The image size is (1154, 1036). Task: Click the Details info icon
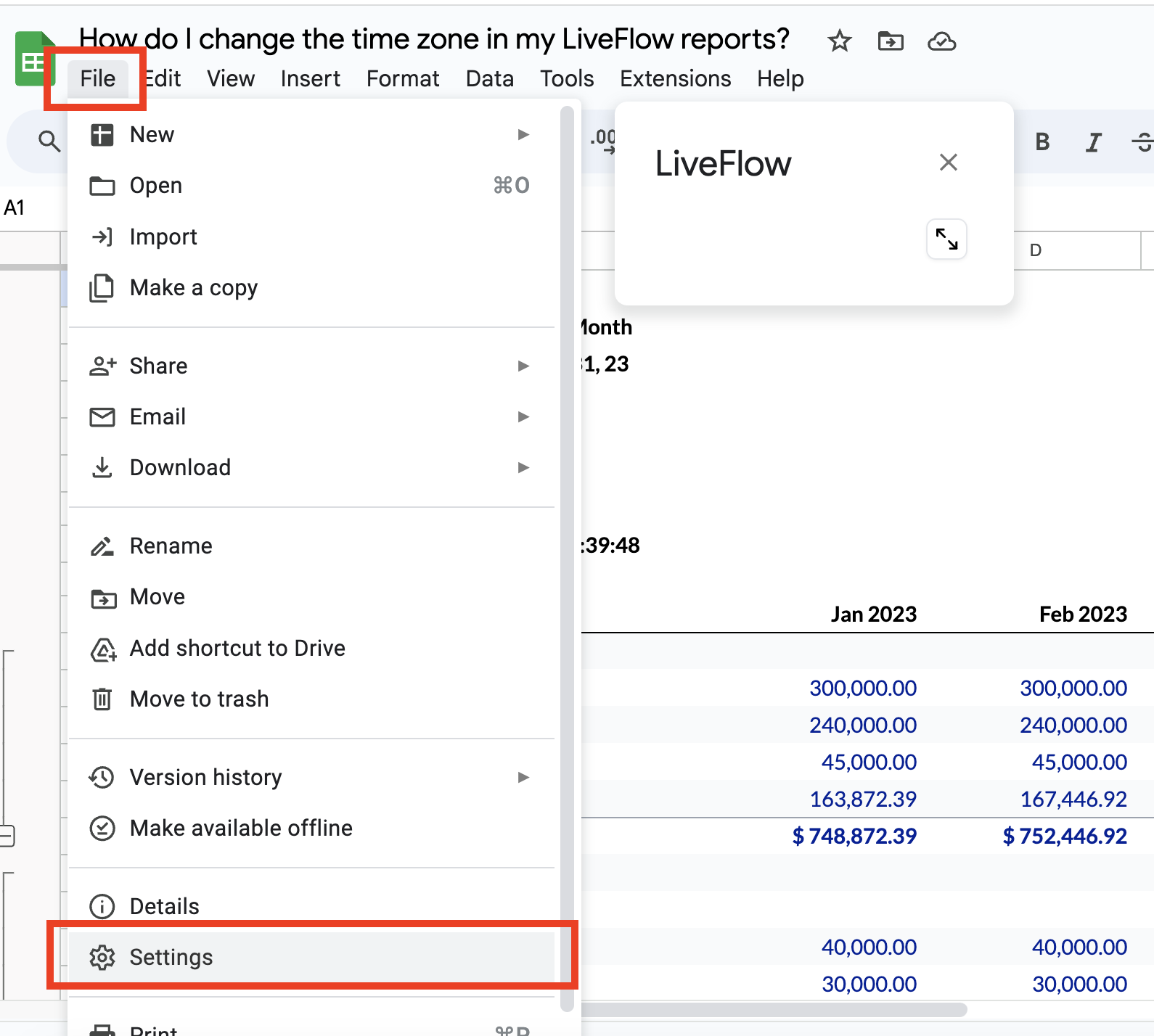tap(102, 907)
